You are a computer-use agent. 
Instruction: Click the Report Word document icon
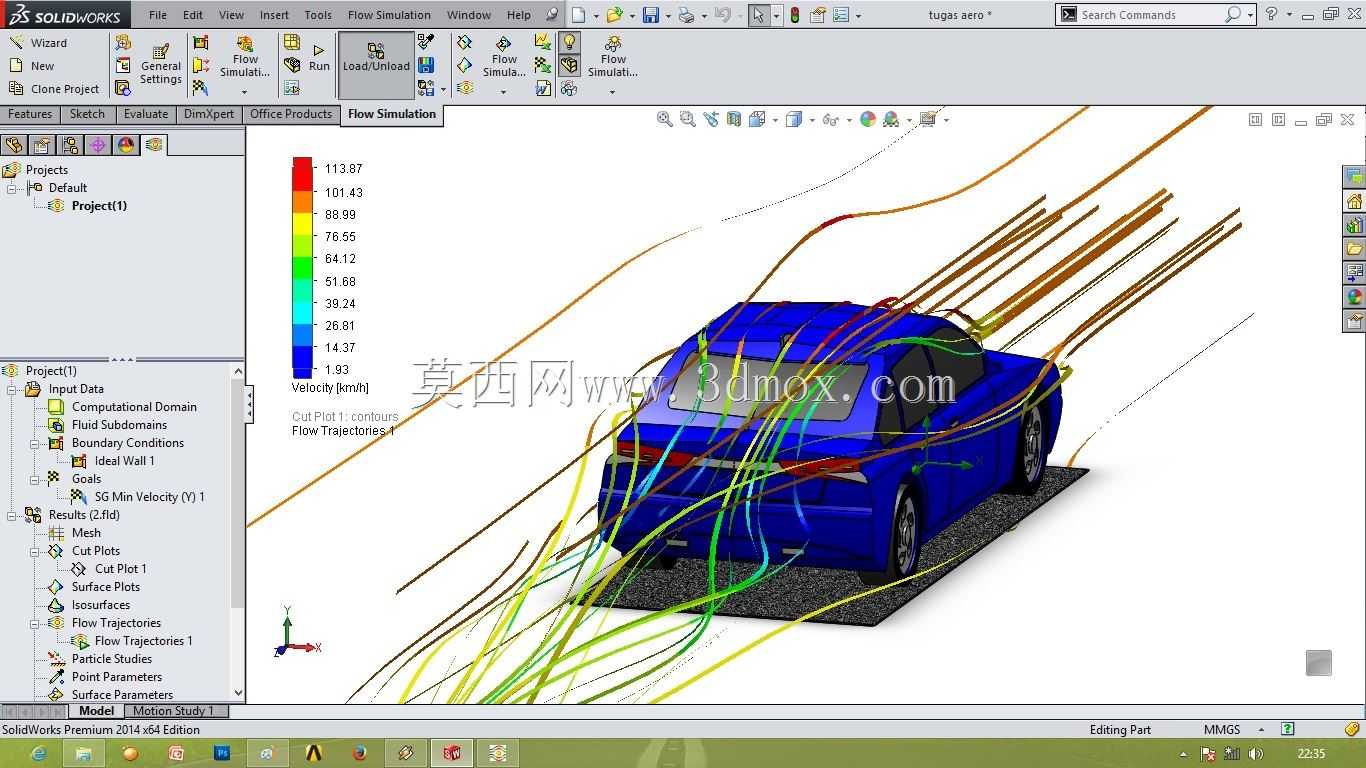[542, 88]
